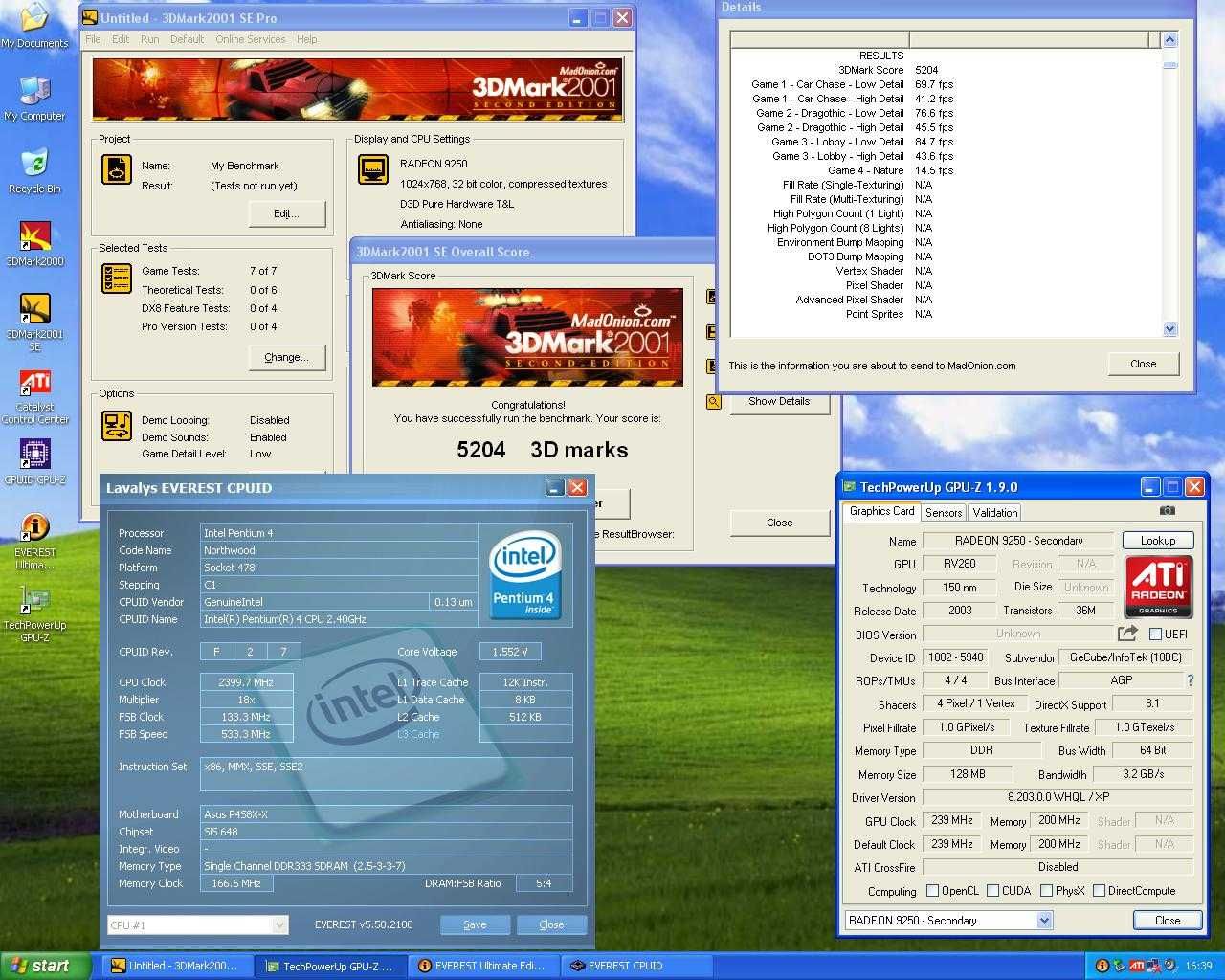Viewport: 1225px width, 980px height.
Task: Click Change... in Selected Tests section
Action: pos(286,357)
